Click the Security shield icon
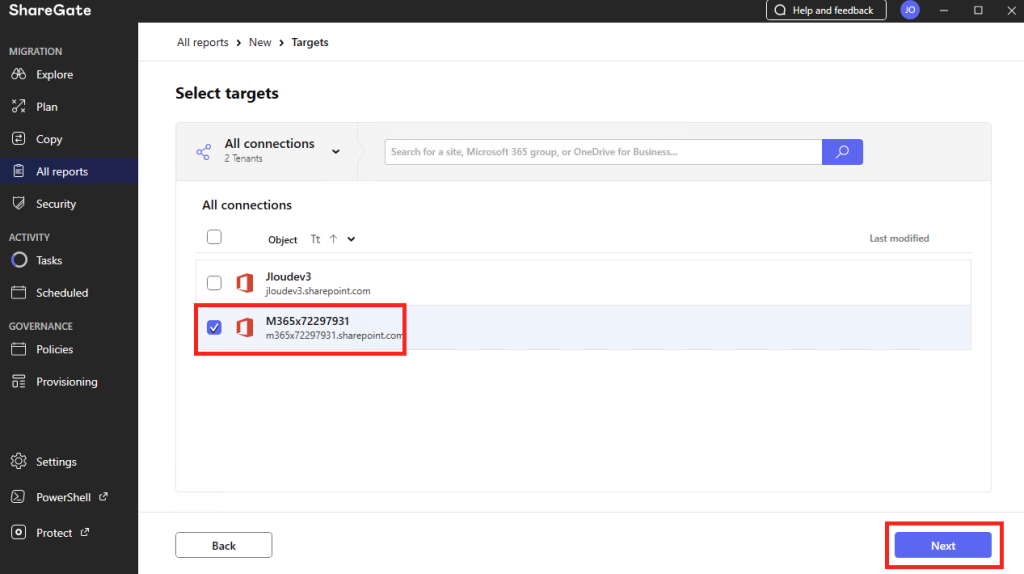This screenshot has width=1024, height=574. point(18,203)
